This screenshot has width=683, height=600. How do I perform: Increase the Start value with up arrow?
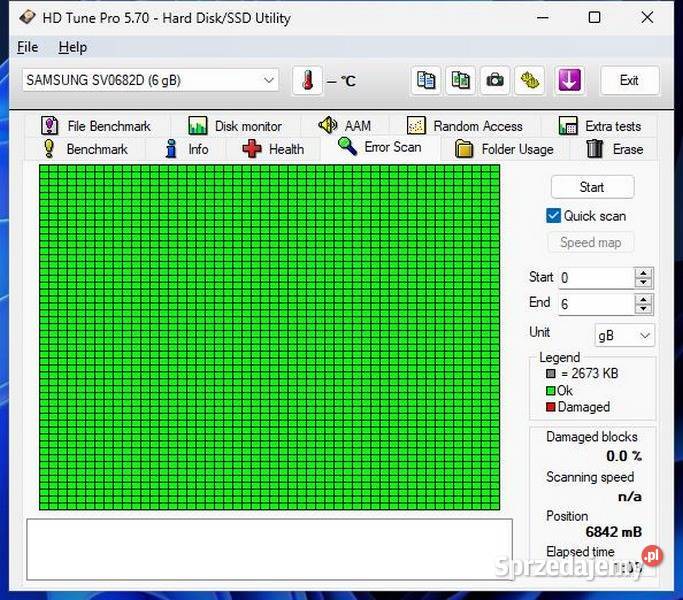(643, 273)
